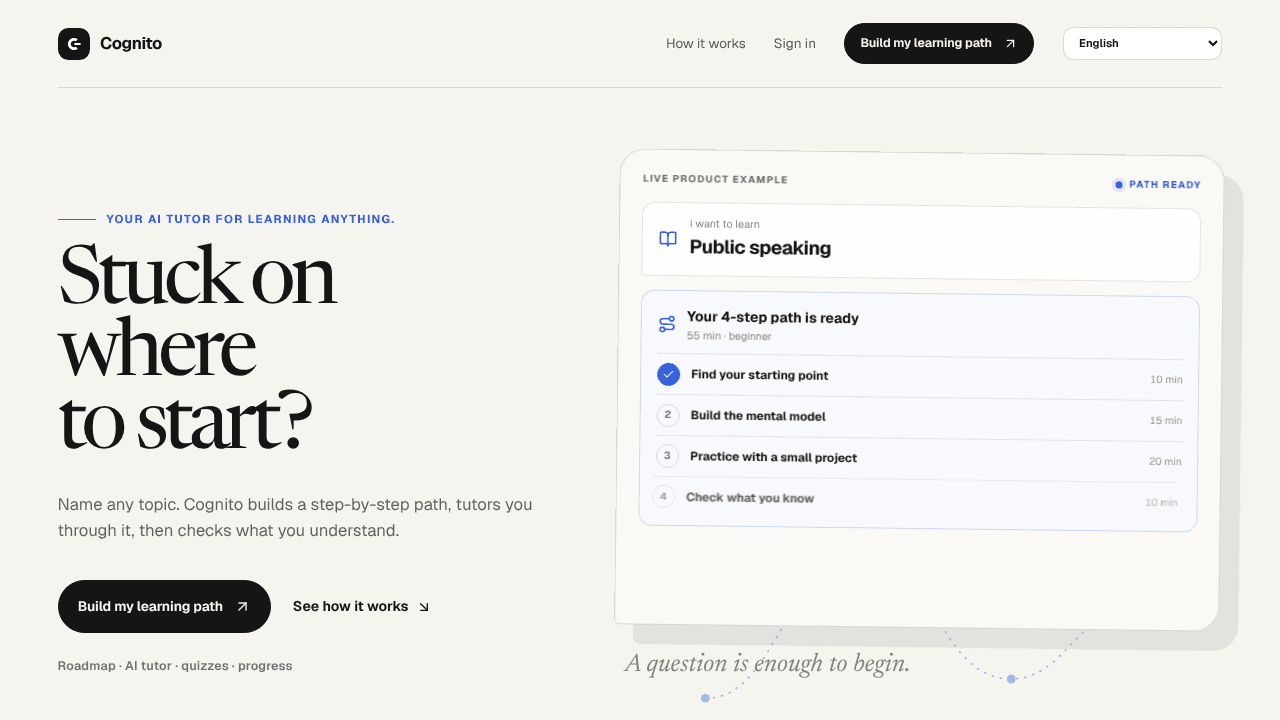Image resolution: width=1280 pixels, height=720 pixels.
Task: Go to Sign in
Action: click(x=795, y=44)
